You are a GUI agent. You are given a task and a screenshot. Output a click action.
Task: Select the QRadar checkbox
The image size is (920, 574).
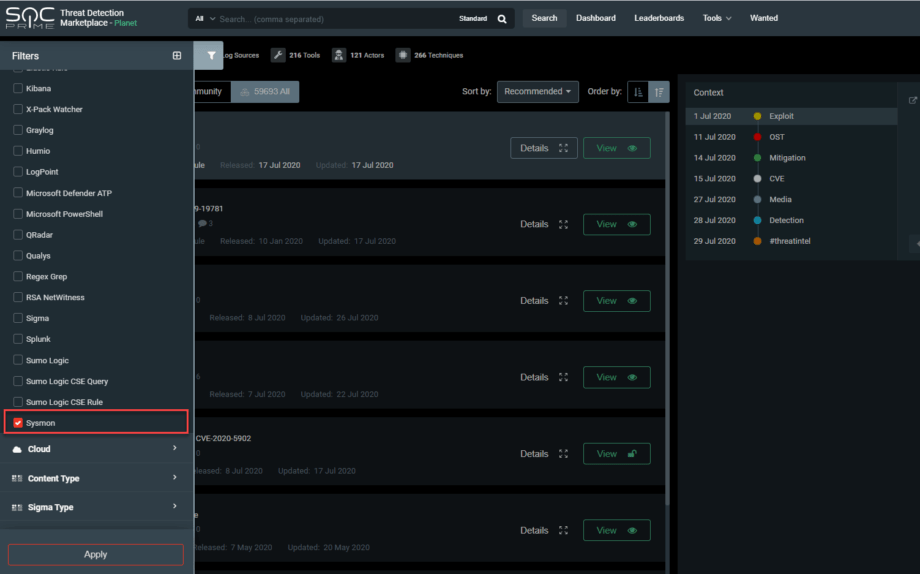[x=18, y=235]
